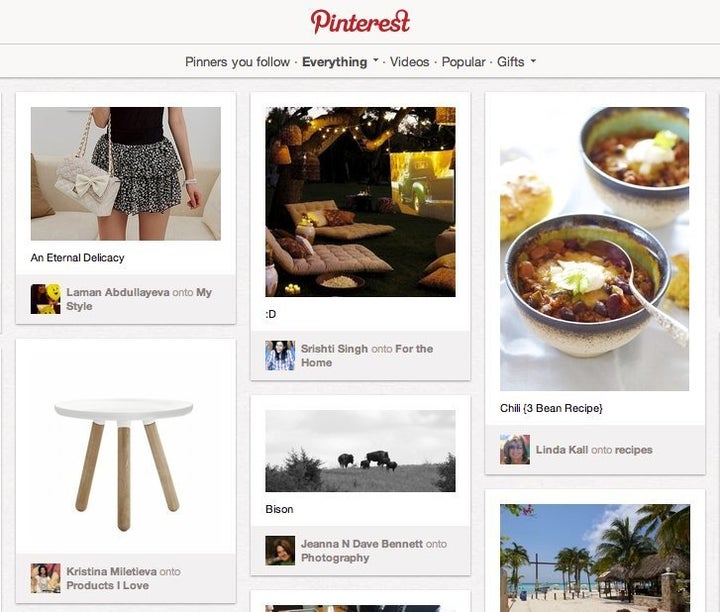Open the My Style board link

[x=139, y=299]
